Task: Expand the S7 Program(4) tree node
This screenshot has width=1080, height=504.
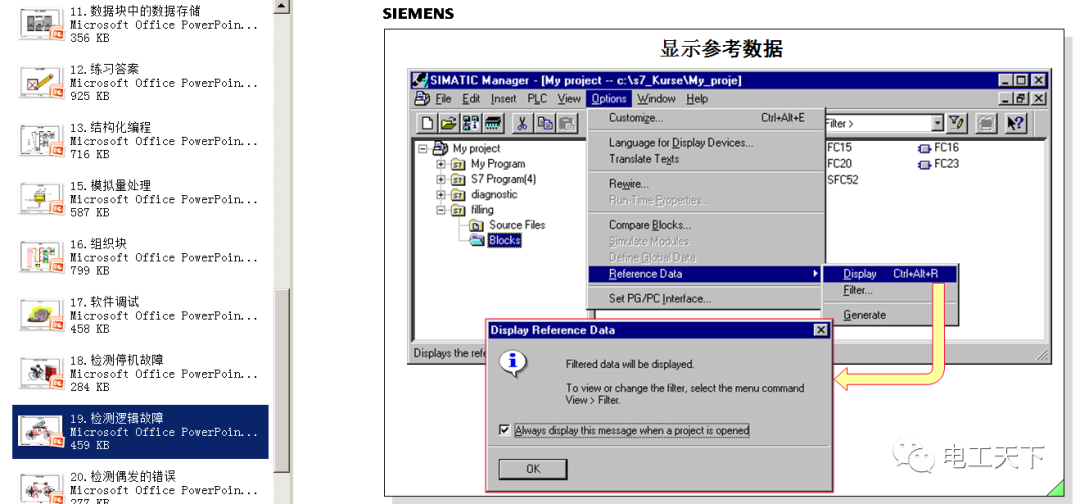Action: 441,179
